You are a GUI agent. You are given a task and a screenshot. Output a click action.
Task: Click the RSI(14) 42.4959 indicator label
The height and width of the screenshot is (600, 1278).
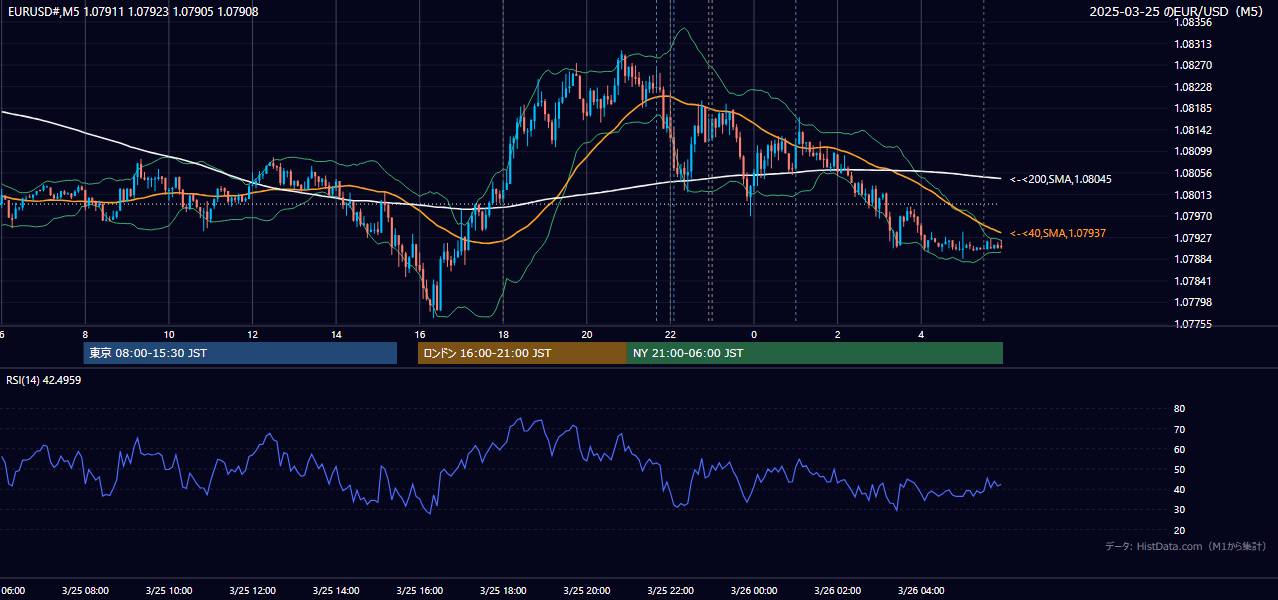point(44,380)
